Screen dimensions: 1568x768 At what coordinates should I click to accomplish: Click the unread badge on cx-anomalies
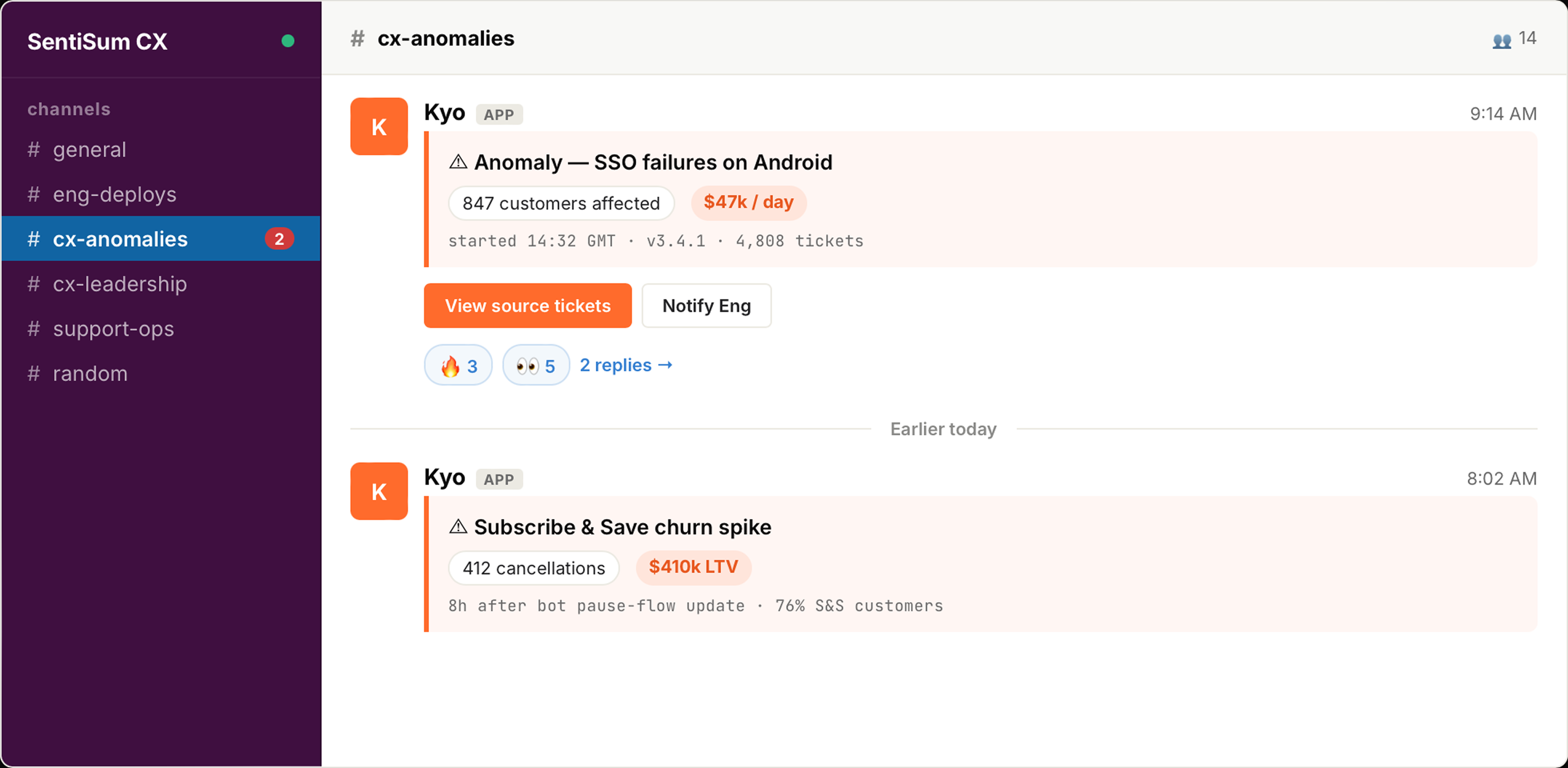tap(279, 238)
